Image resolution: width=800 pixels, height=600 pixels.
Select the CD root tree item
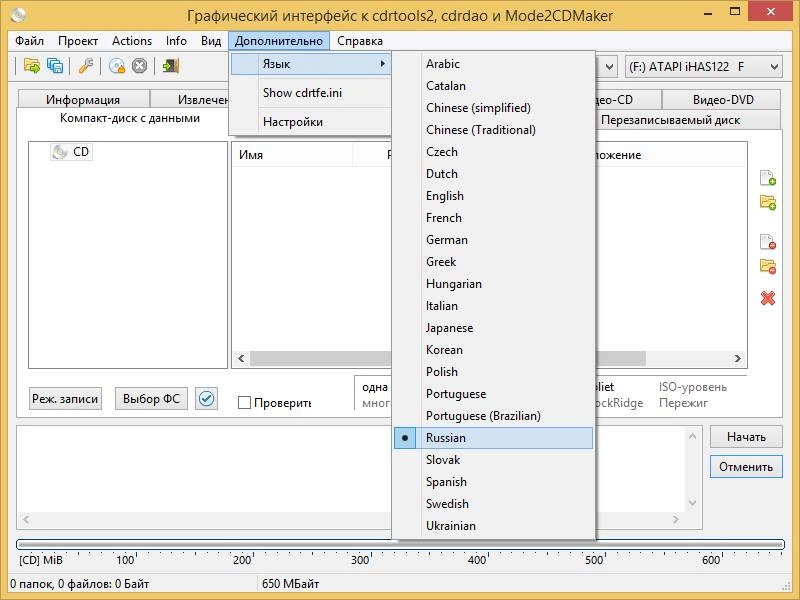[x=71, y=152]
